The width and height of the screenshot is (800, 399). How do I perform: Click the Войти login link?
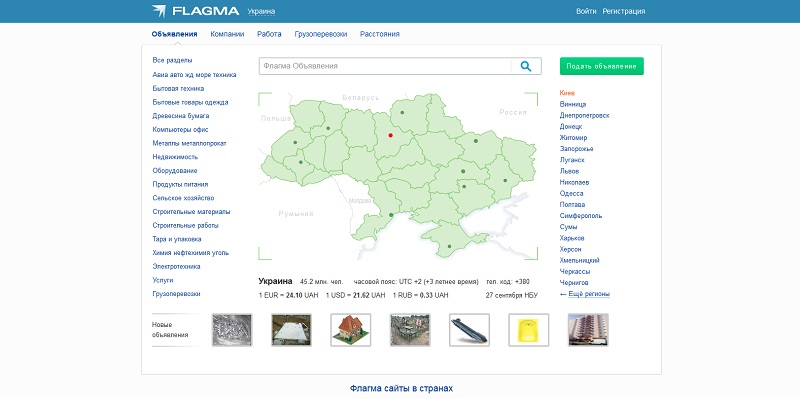(x=586, y=11)
